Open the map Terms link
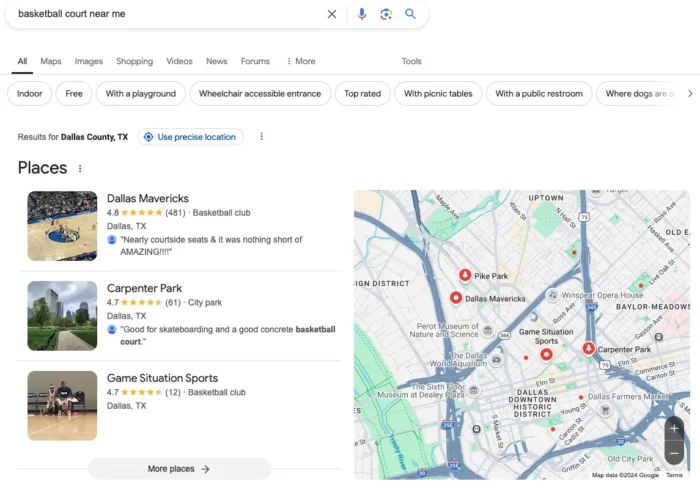Image resolution: width=700 pixels, height=490 pixels. [674, 475]
